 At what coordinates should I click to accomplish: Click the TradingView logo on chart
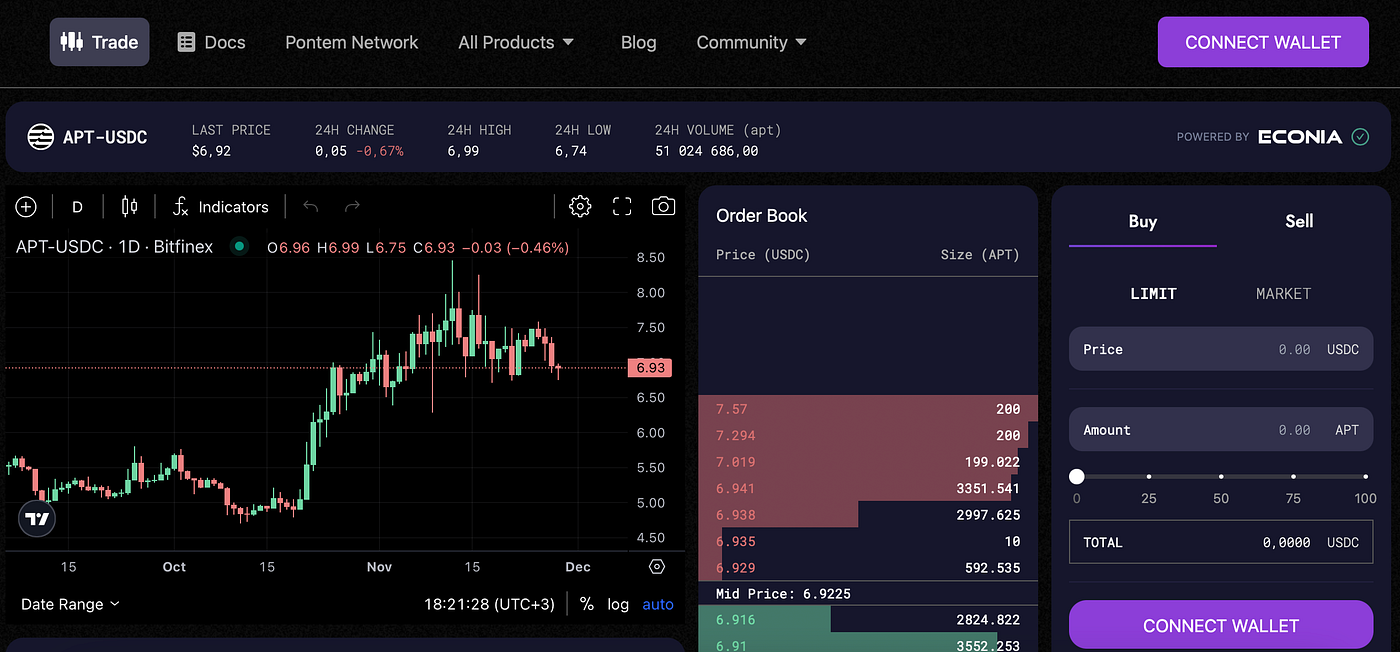38,519
